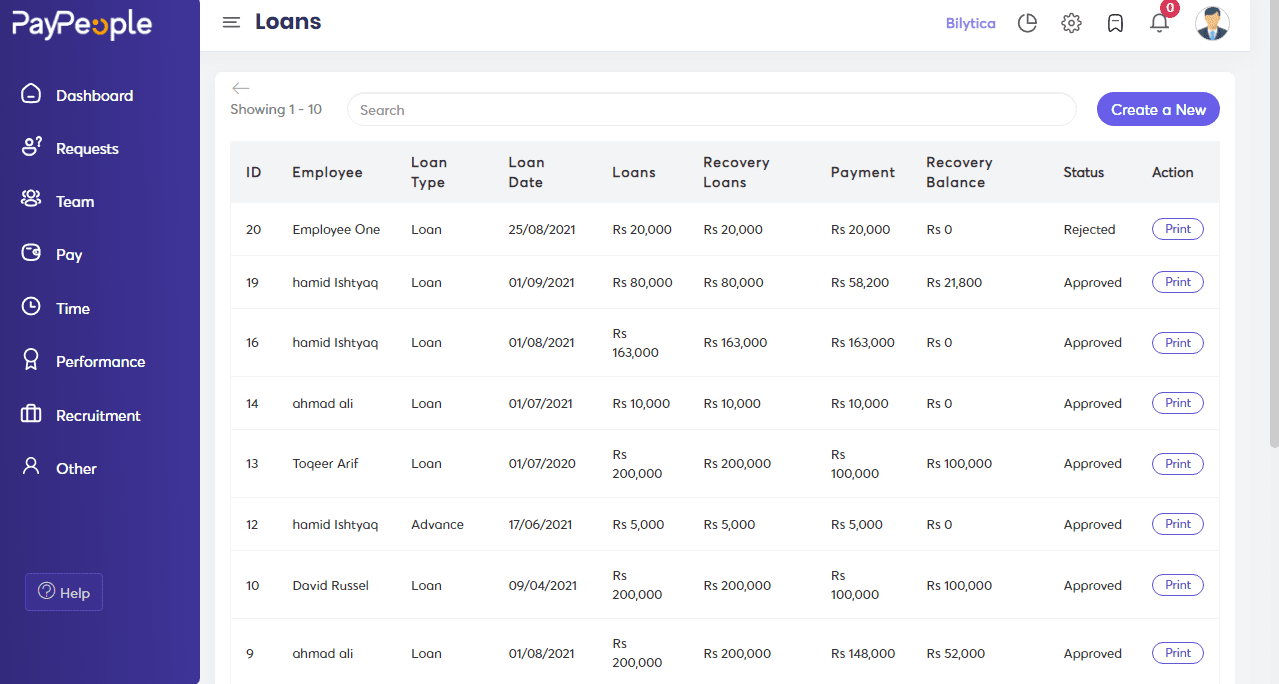Click the Loan Type column header
Screen dimensions: 1279x684
(429, 172)
